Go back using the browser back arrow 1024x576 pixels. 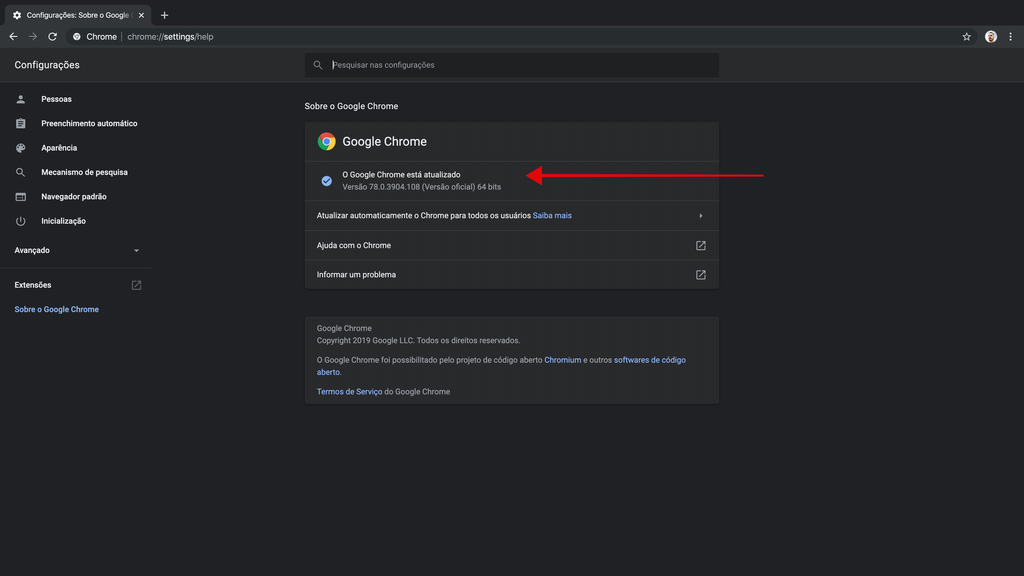coord(13,37)
